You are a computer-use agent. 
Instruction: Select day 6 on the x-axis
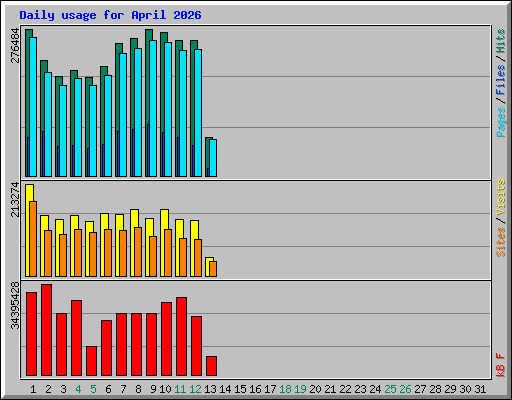(108, 389)
